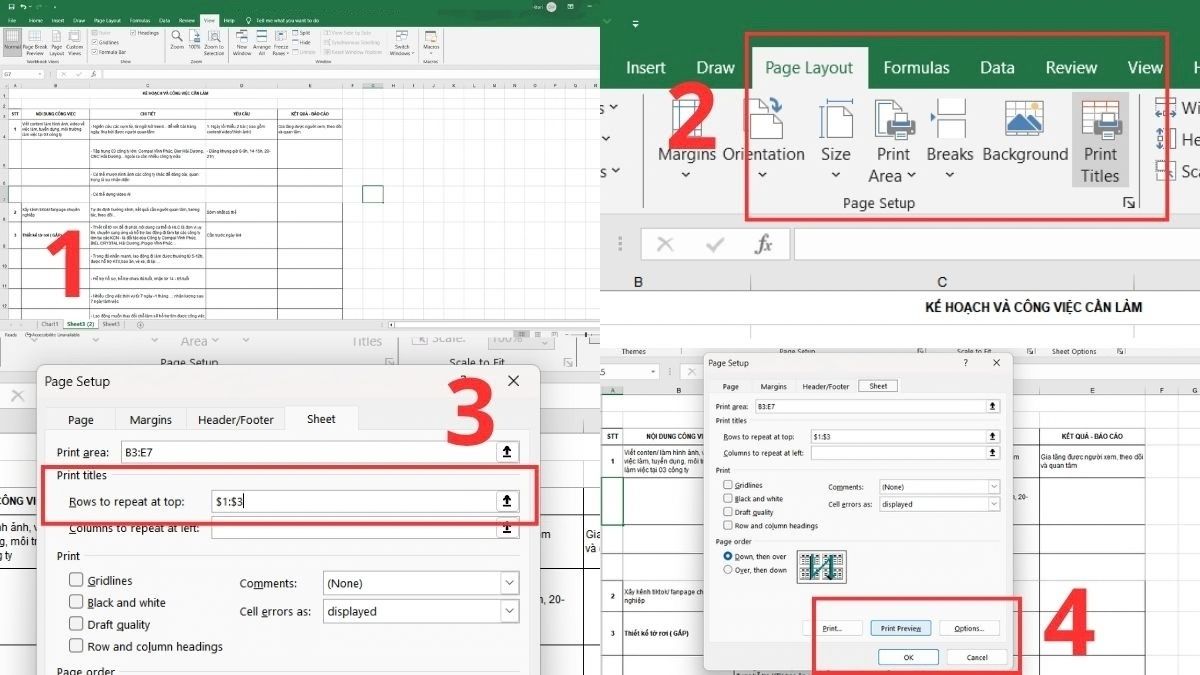Open Custom Views in the View ribbon
Image resolution: width=1200 pixels, height=675 pixels.
(75, 40)
